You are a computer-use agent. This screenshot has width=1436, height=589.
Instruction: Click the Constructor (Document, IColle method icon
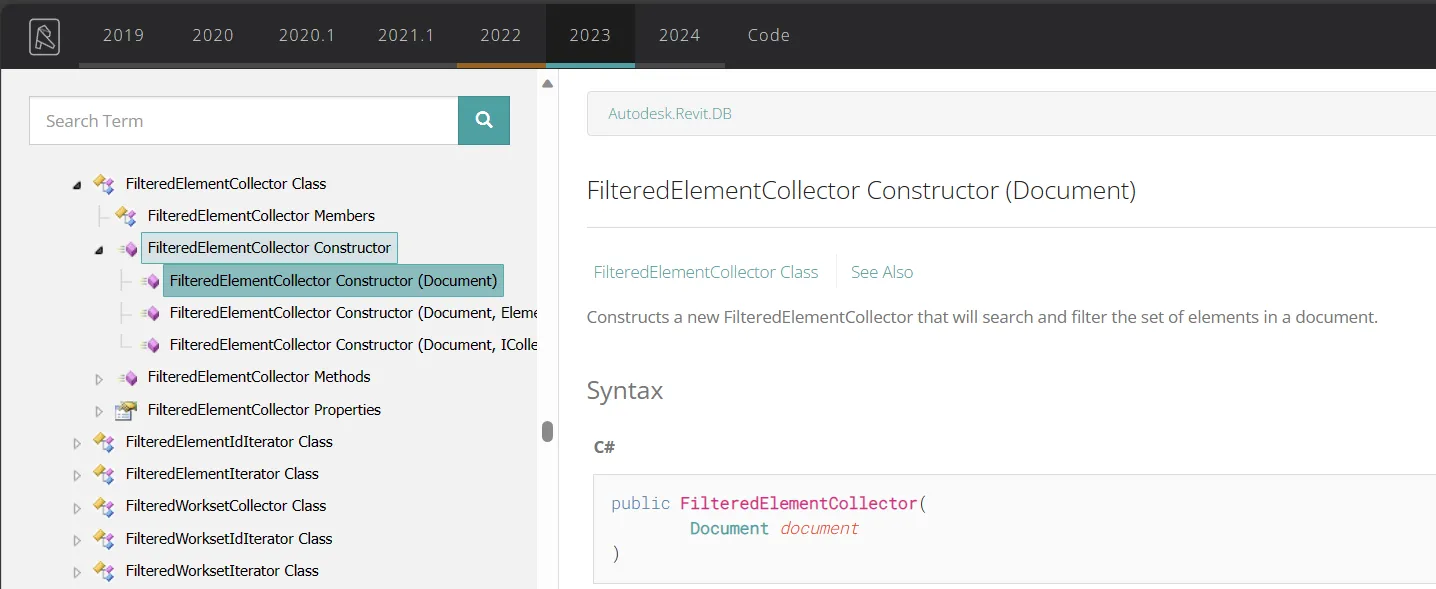click(x=150, y=345)
